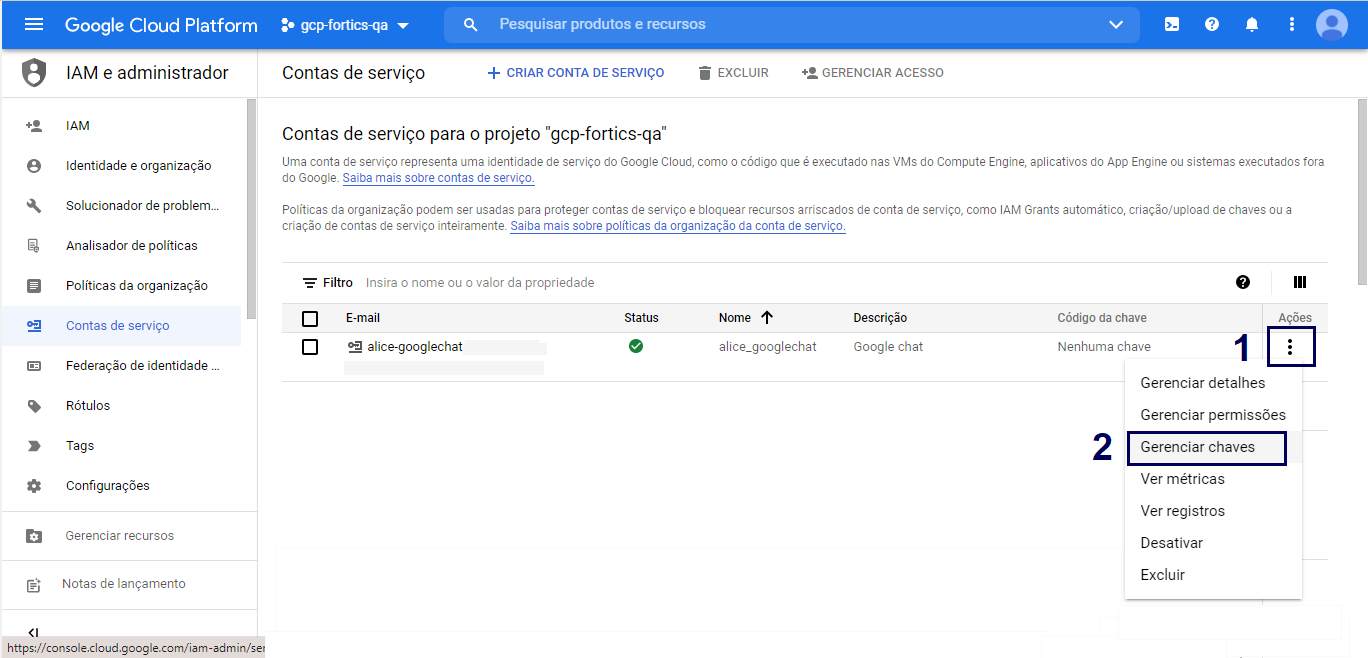Open the notifications bell

tap(1252, 25)
